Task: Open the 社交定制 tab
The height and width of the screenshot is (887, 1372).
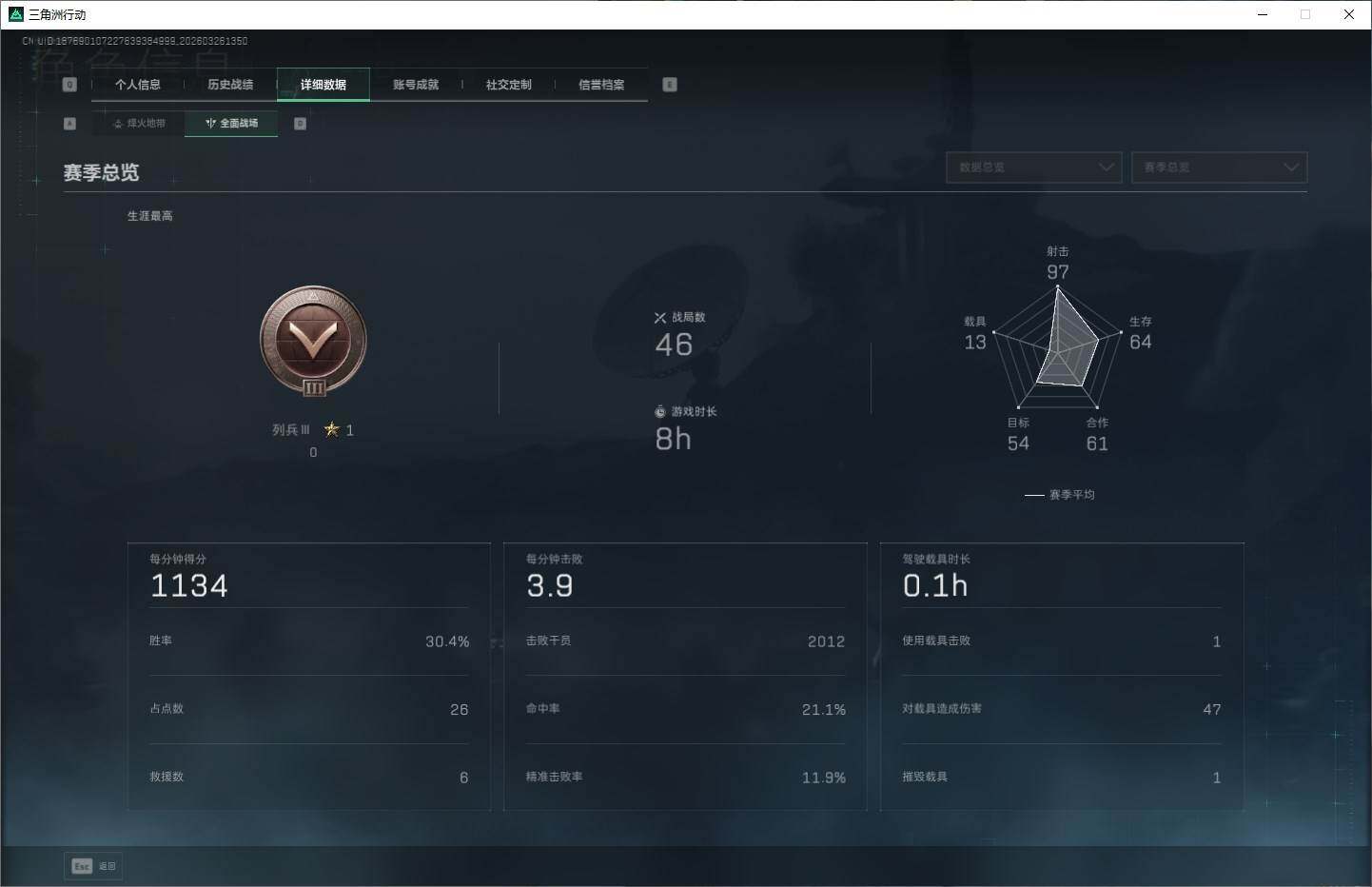Action: coord(509,85)
